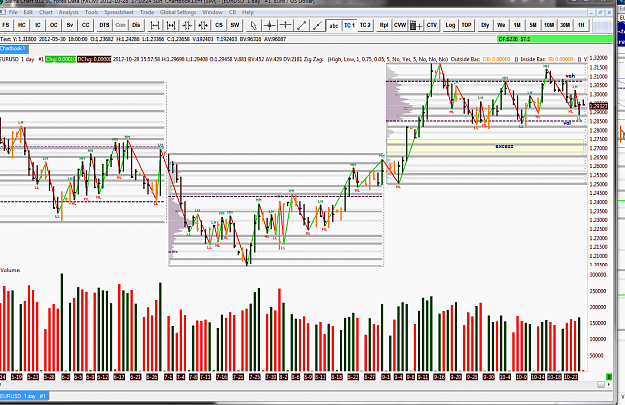The height and width of the screenshot is (405, 625).
Task: Open the Edit menu
Action: click(28, 12)
